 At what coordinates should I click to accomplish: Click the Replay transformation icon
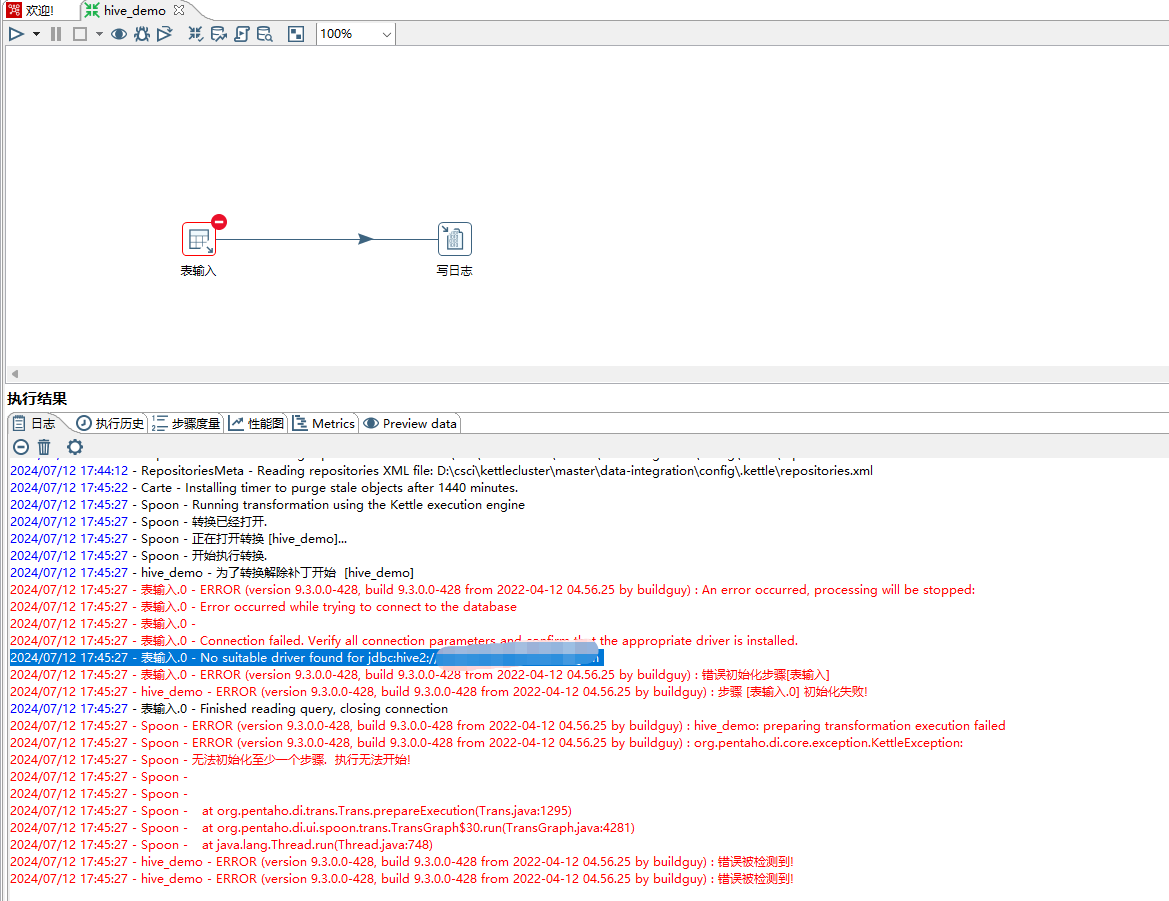[165, 34]
